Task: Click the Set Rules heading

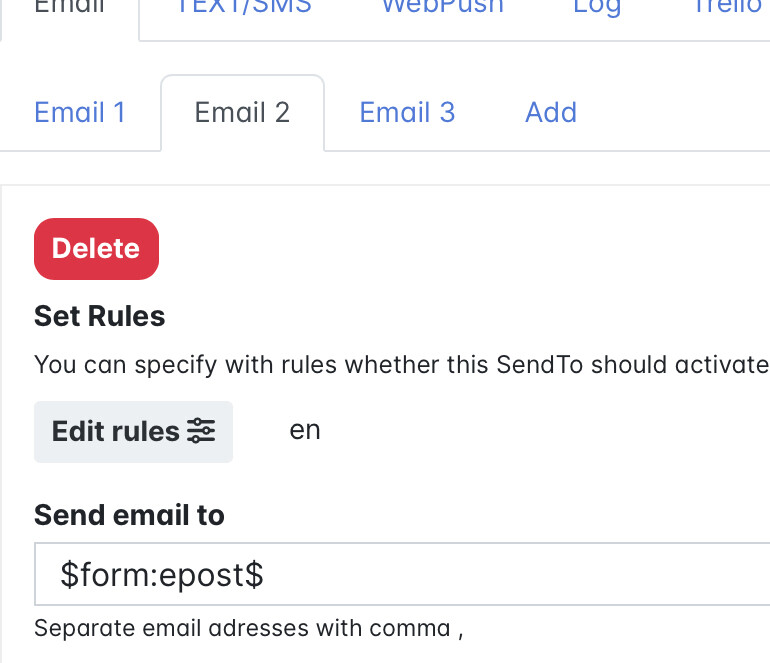Action: pyautogui.click(x=99, y=317)
